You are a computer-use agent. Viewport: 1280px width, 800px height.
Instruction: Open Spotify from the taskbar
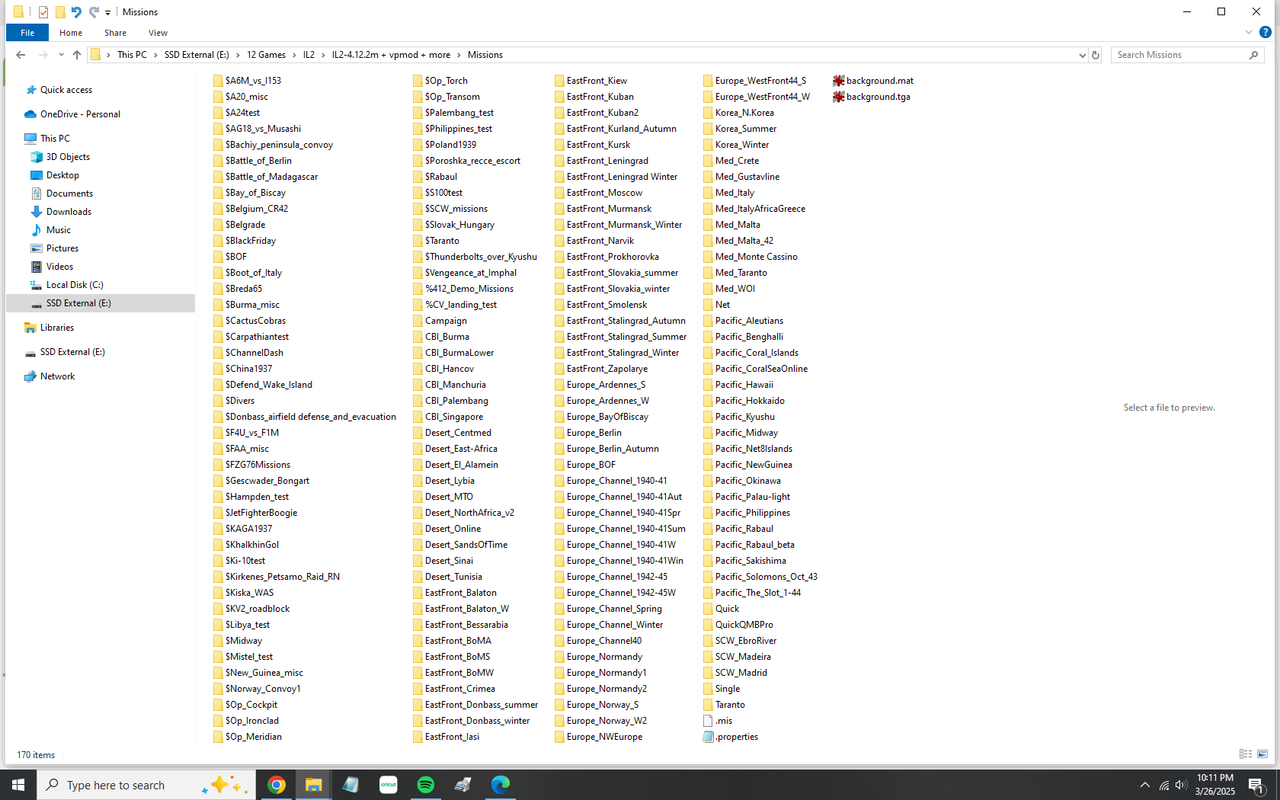point(425,785)
